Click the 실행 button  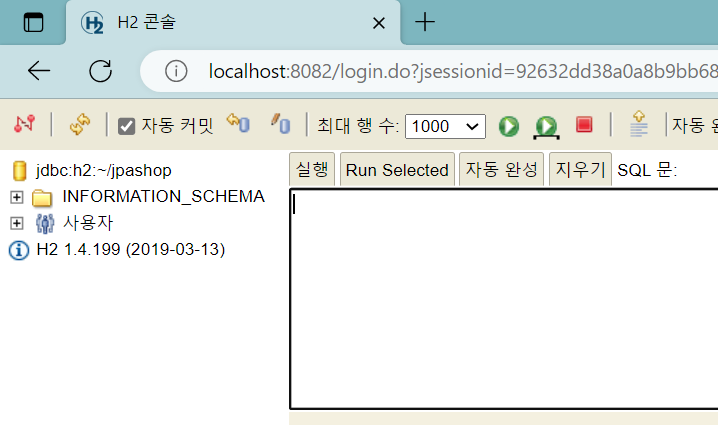tap(312, 169)
